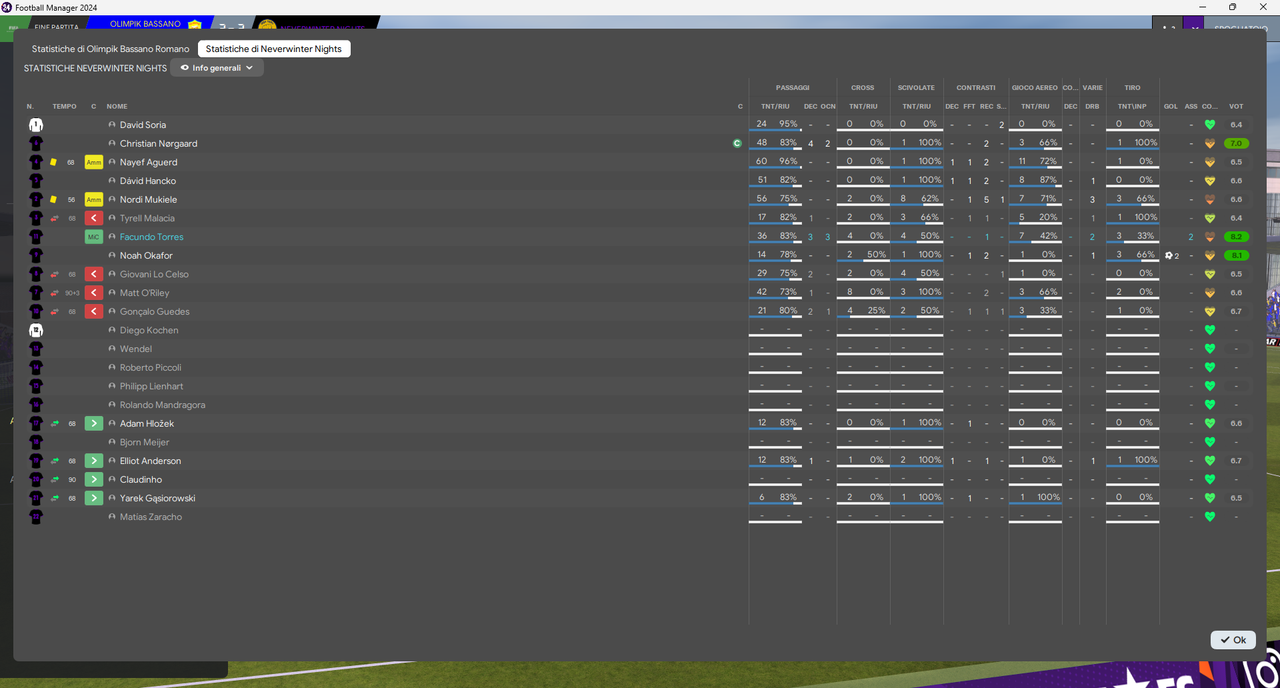The height and width of the screenshot is (688, 1280).
Task: Click the green MiC badge beside Facundo Torres
Action: pos(94,237)
